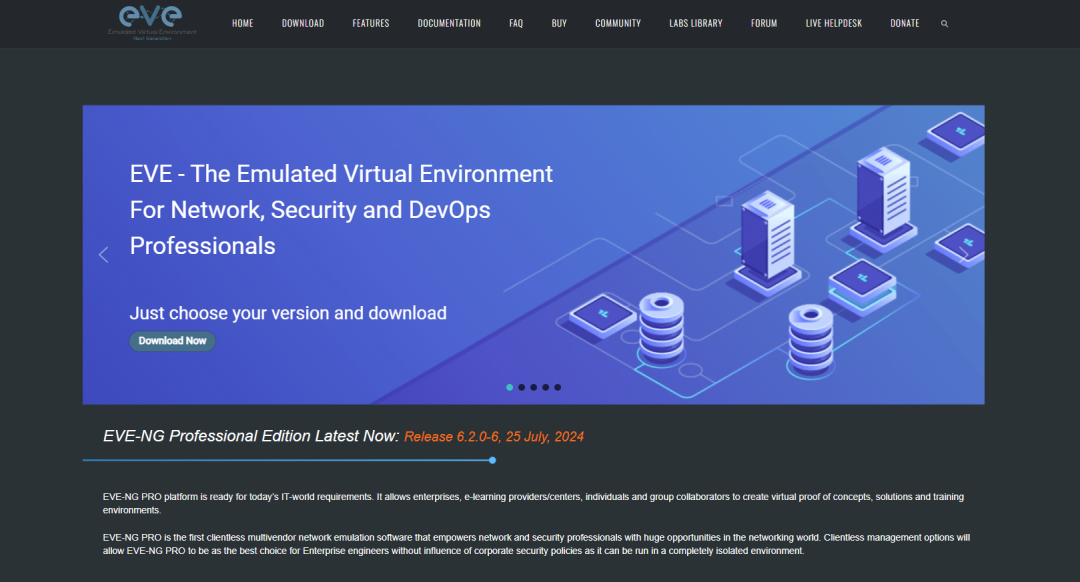Advance to next slide arrow
The width and height of the screenshot is (1080, 582).
pos(964,255)
